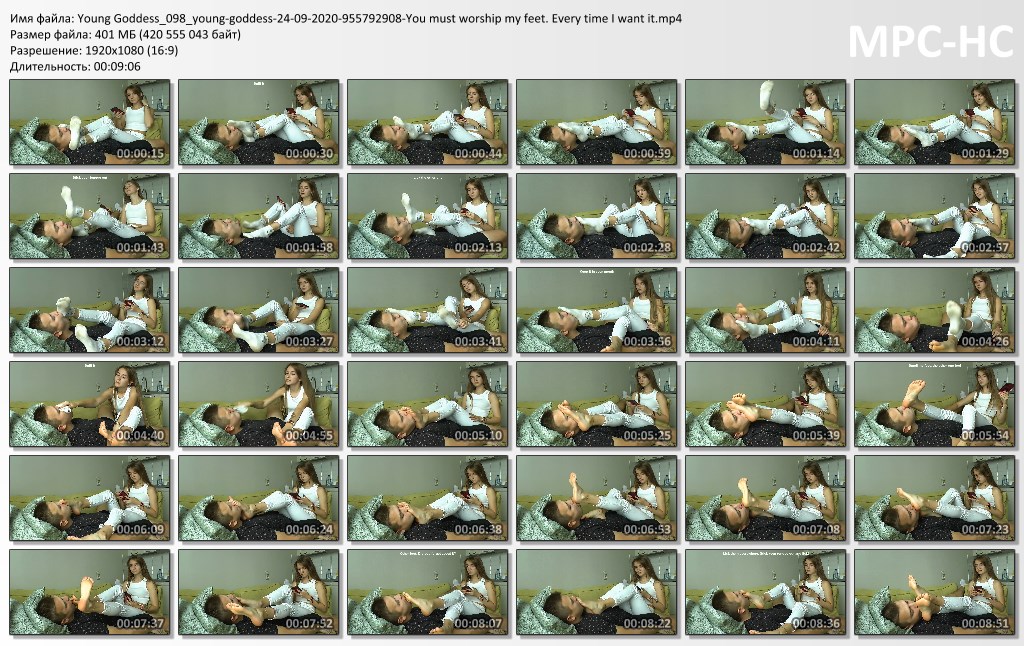Choose the frame marked 00:07:08
1024x646 pixels.
point(765,498)
